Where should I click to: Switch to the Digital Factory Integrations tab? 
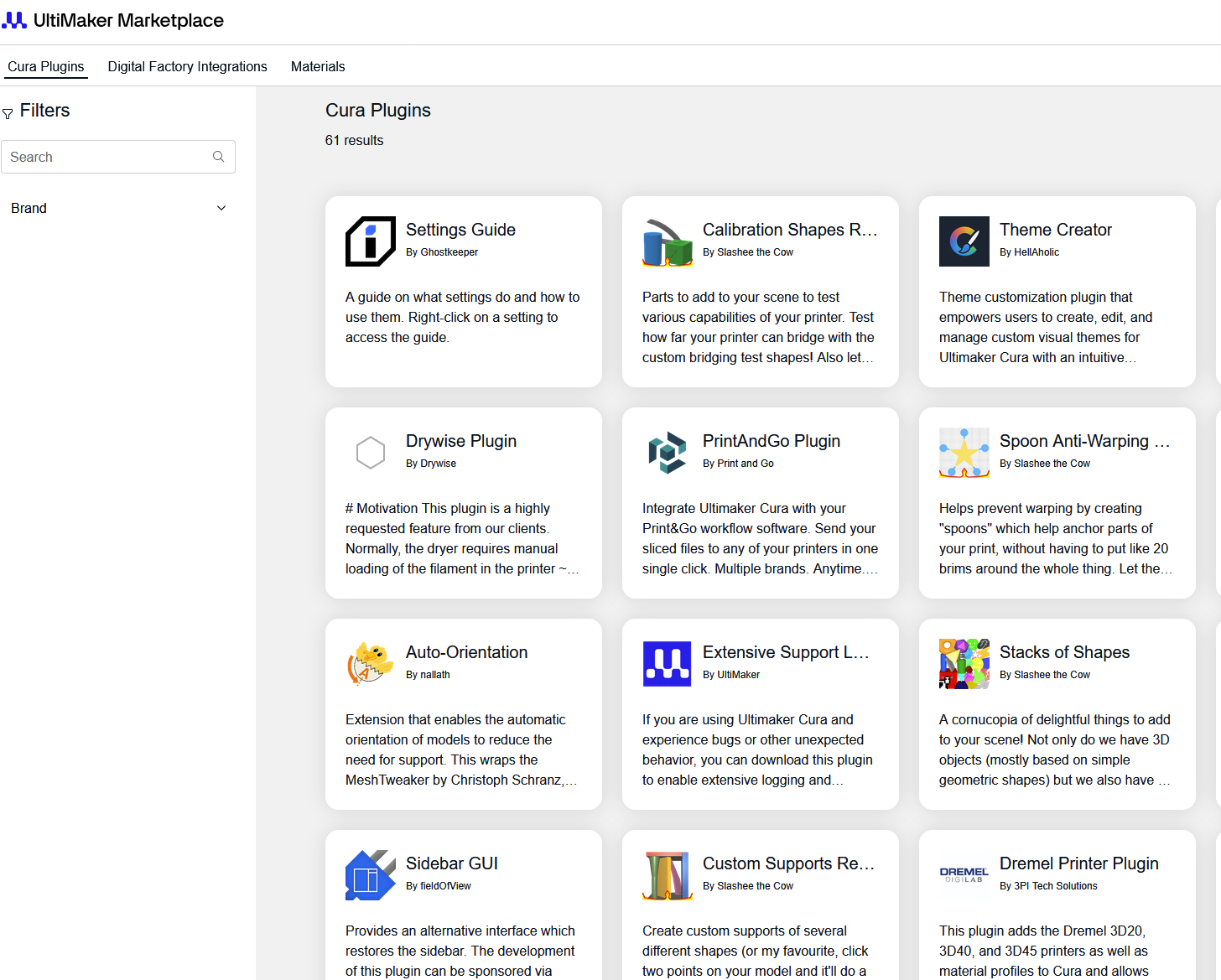click(187, 66)
